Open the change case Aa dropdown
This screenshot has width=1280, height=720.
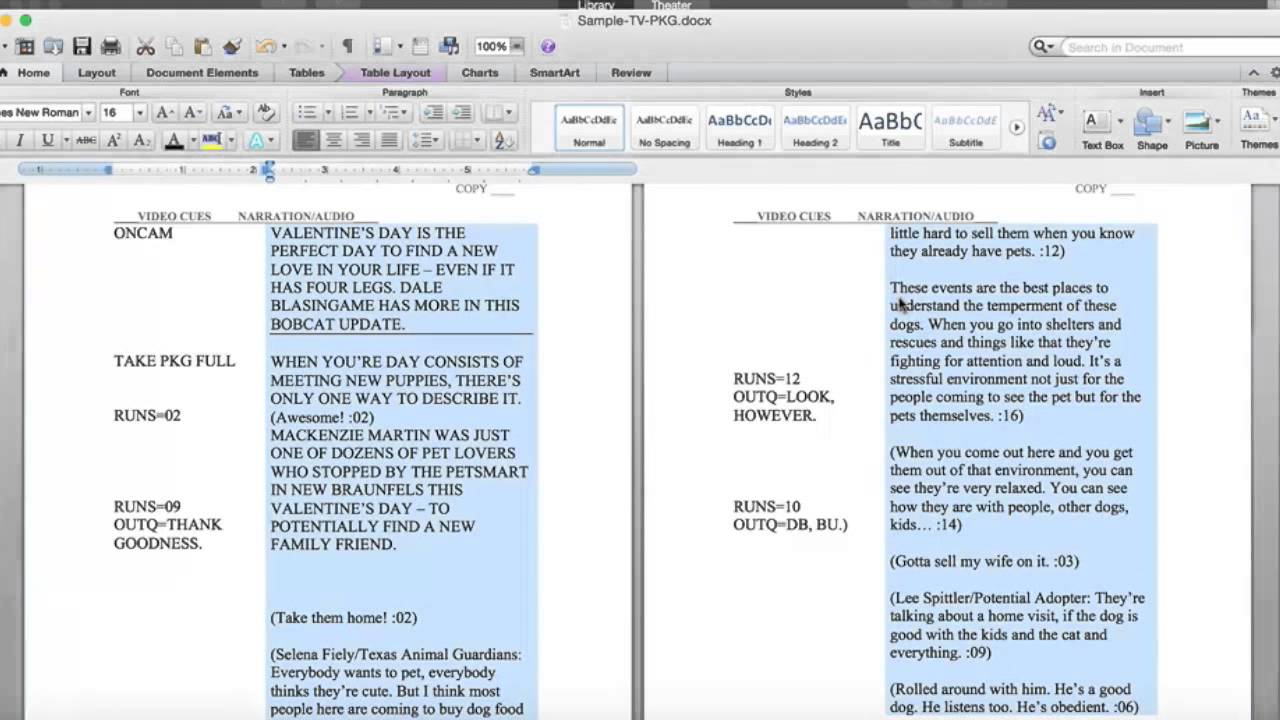(x=230, y=113)
